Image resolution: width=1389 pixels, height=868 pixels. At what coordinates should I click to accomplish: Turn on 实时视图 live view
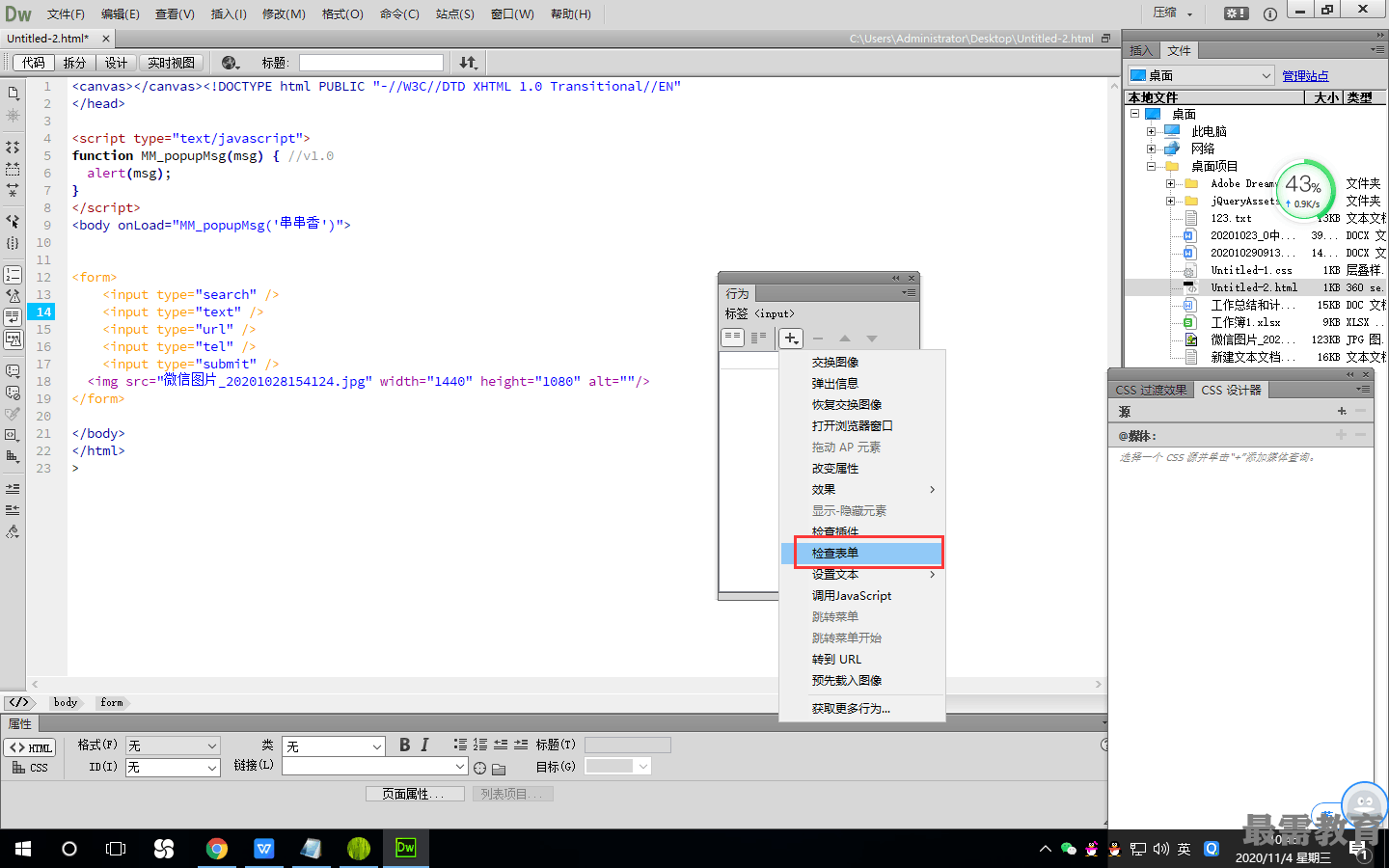pyautogui.click(x=171, y=63)
